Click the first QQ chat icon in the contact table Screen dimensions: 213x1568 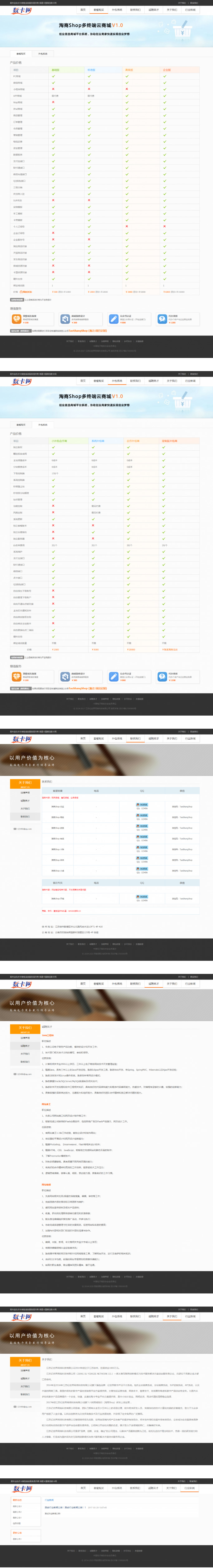(142, 805)
